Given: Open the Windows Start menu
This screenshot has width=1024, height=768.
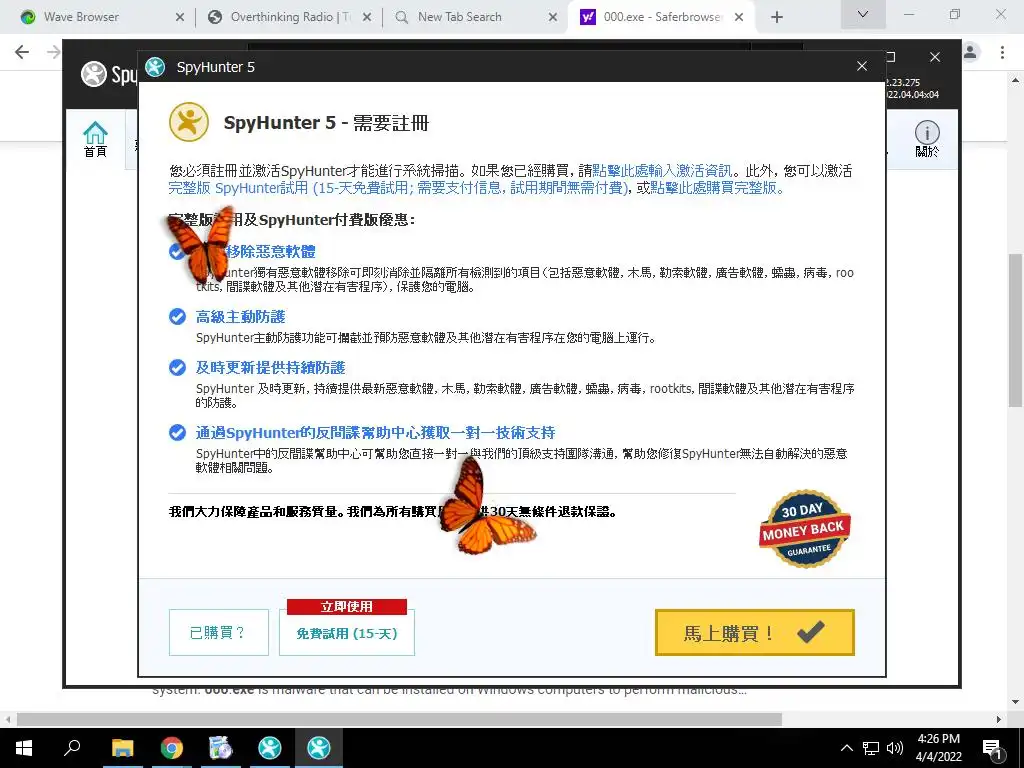Looking at the screenshot, I should [x=24, y=748].
